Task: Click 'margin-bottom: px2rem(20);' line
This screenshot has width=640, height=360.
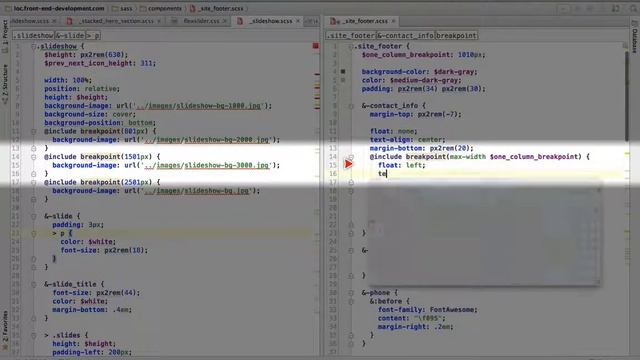Action: click(x=422, y=148)
